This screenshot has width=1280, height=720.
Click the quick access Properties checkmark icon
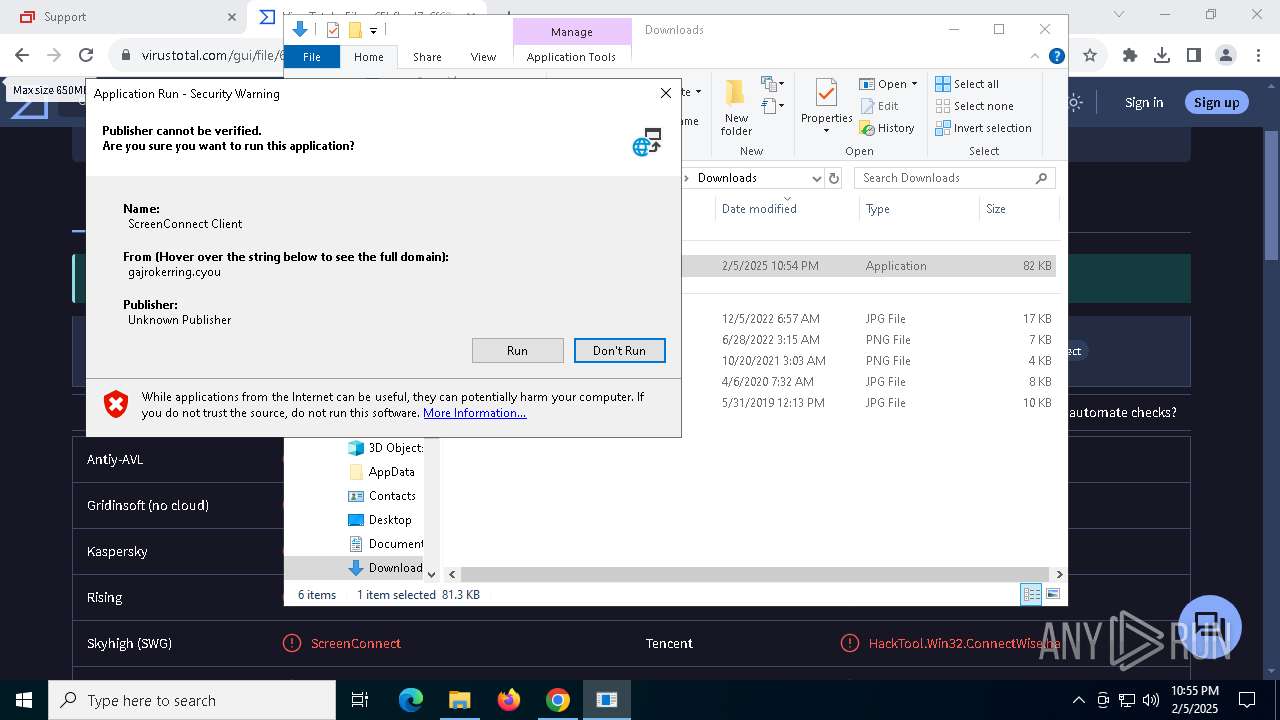(x=333, y=30)
